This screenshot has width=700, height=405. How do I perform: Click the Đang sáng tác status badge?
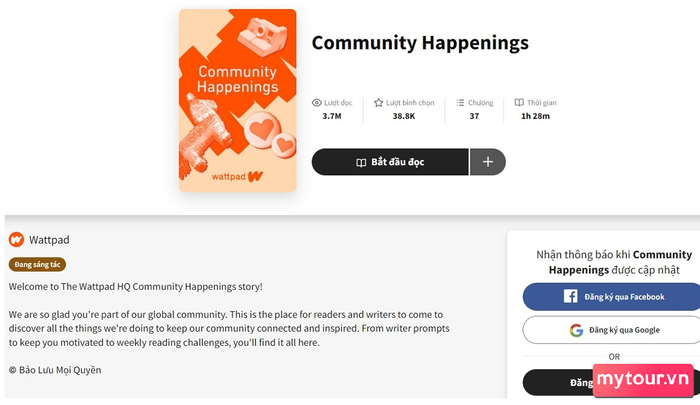tap(38, 264)
